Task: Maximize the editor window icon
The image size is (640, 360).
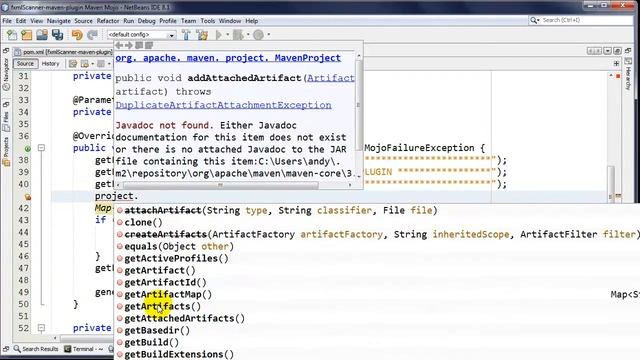Action: (618, 51)
